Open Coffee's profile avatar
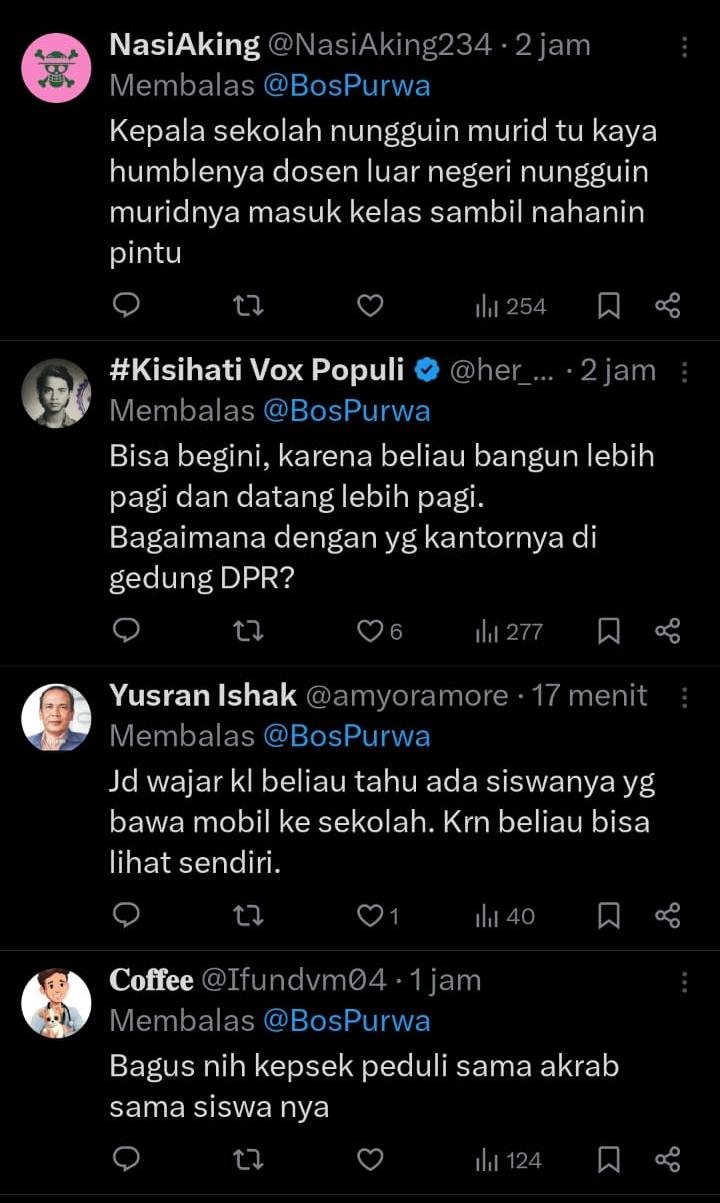The width and height of the screenshot is (720, 1203). coord(56,1002)
